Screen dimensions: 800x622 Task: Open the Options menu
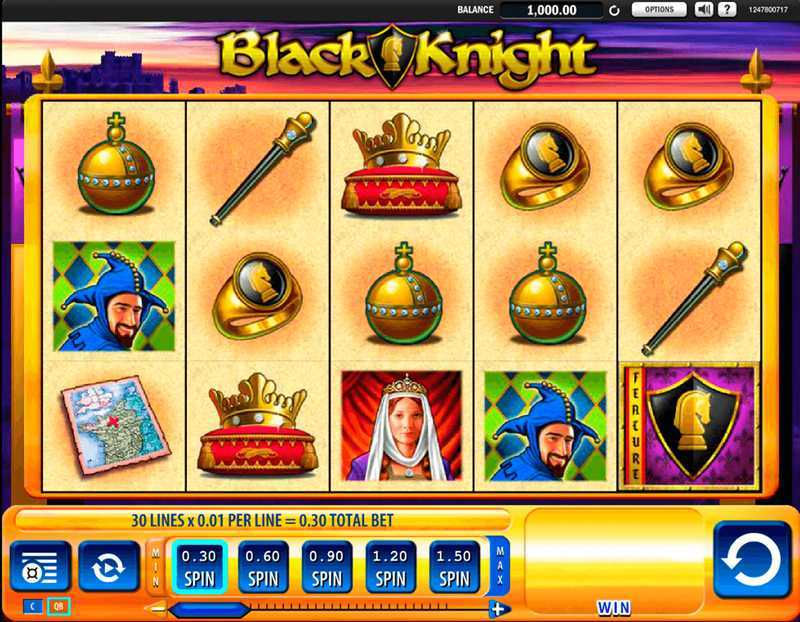[x=659, y=10]
